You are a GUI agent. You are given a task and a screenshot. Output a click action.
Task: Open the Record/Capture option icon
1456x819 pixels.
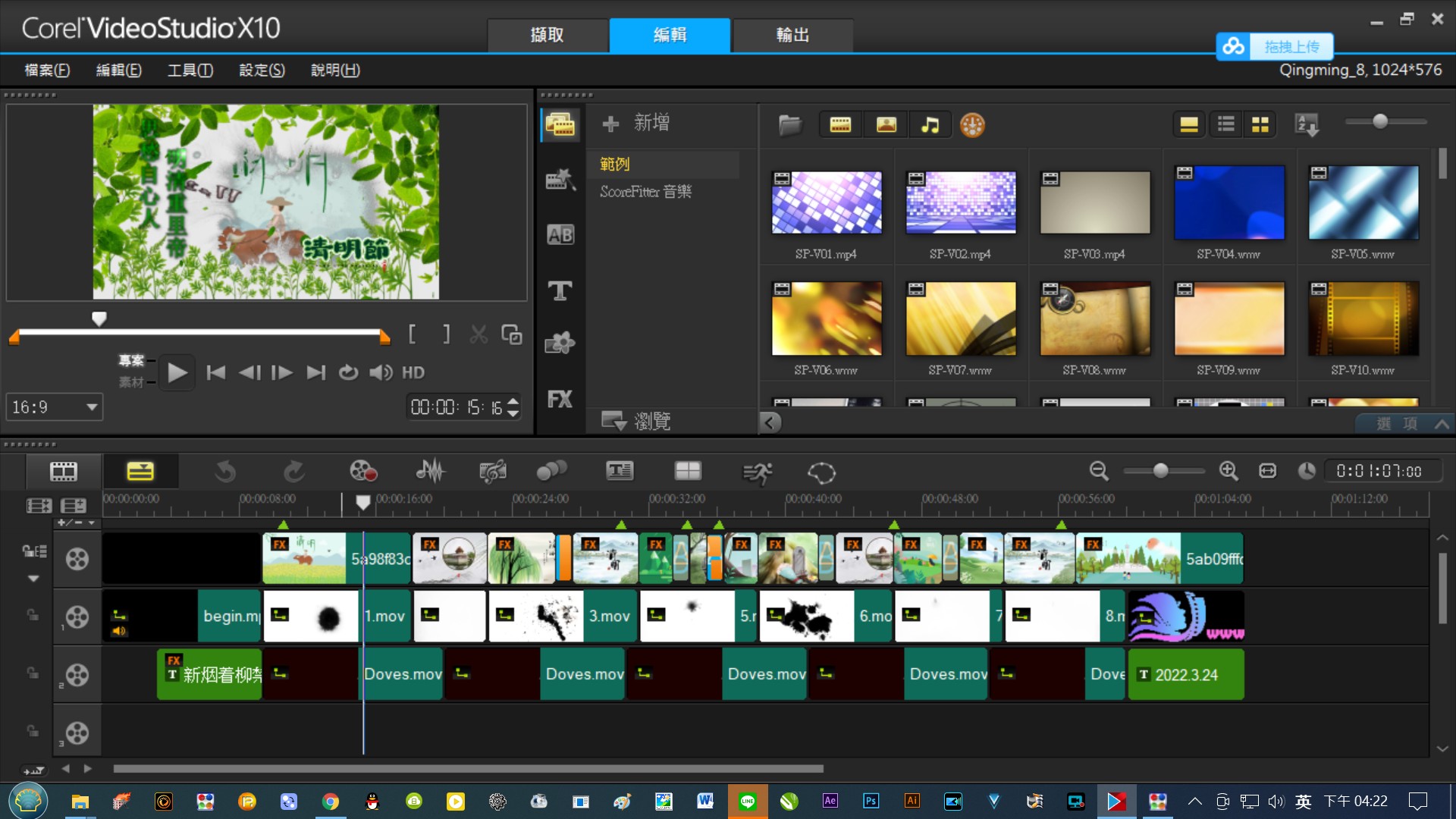click(x=363, y=472)
